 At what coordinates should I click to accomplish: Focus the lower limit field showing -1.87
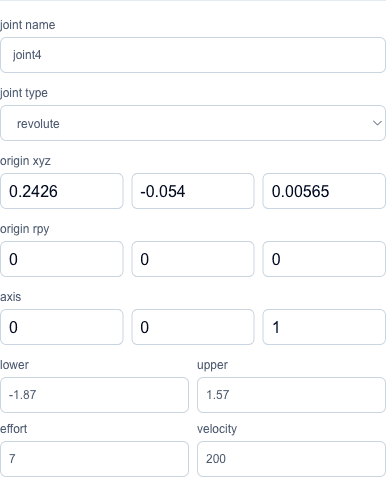[x=94, y=395]
